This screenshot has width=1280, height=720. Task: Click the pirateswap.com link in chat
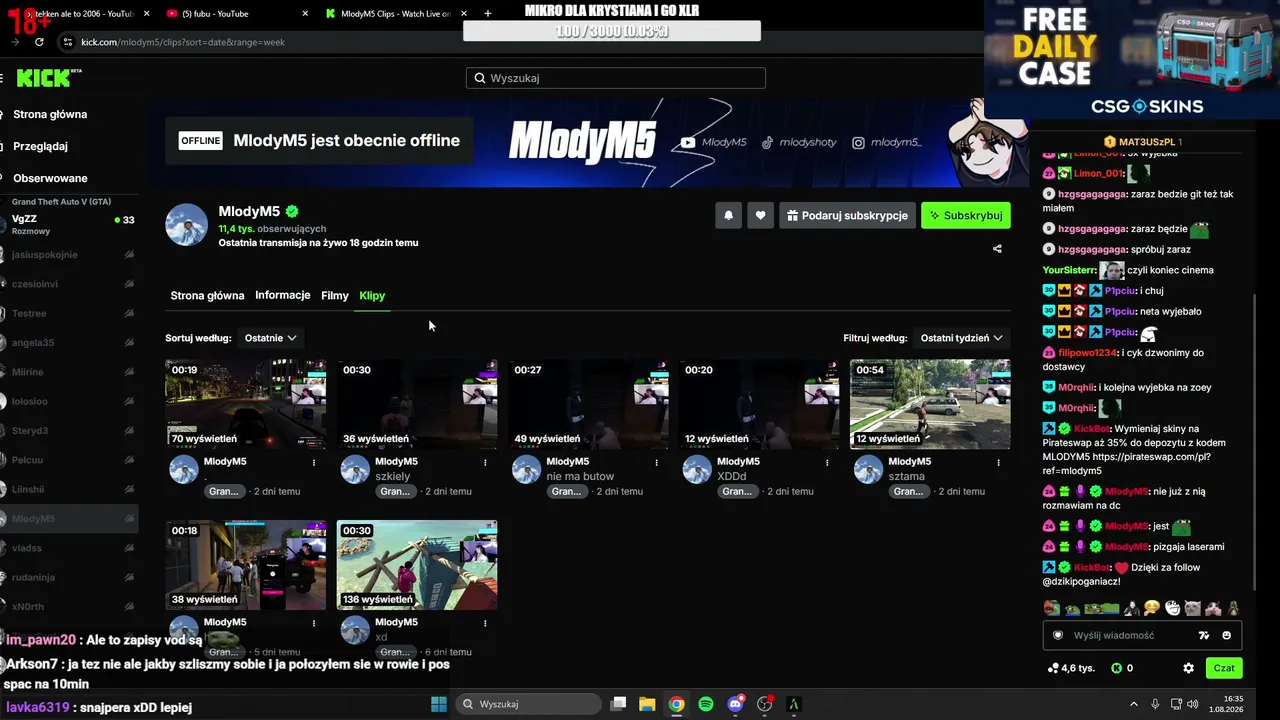tap(1128, 464)
